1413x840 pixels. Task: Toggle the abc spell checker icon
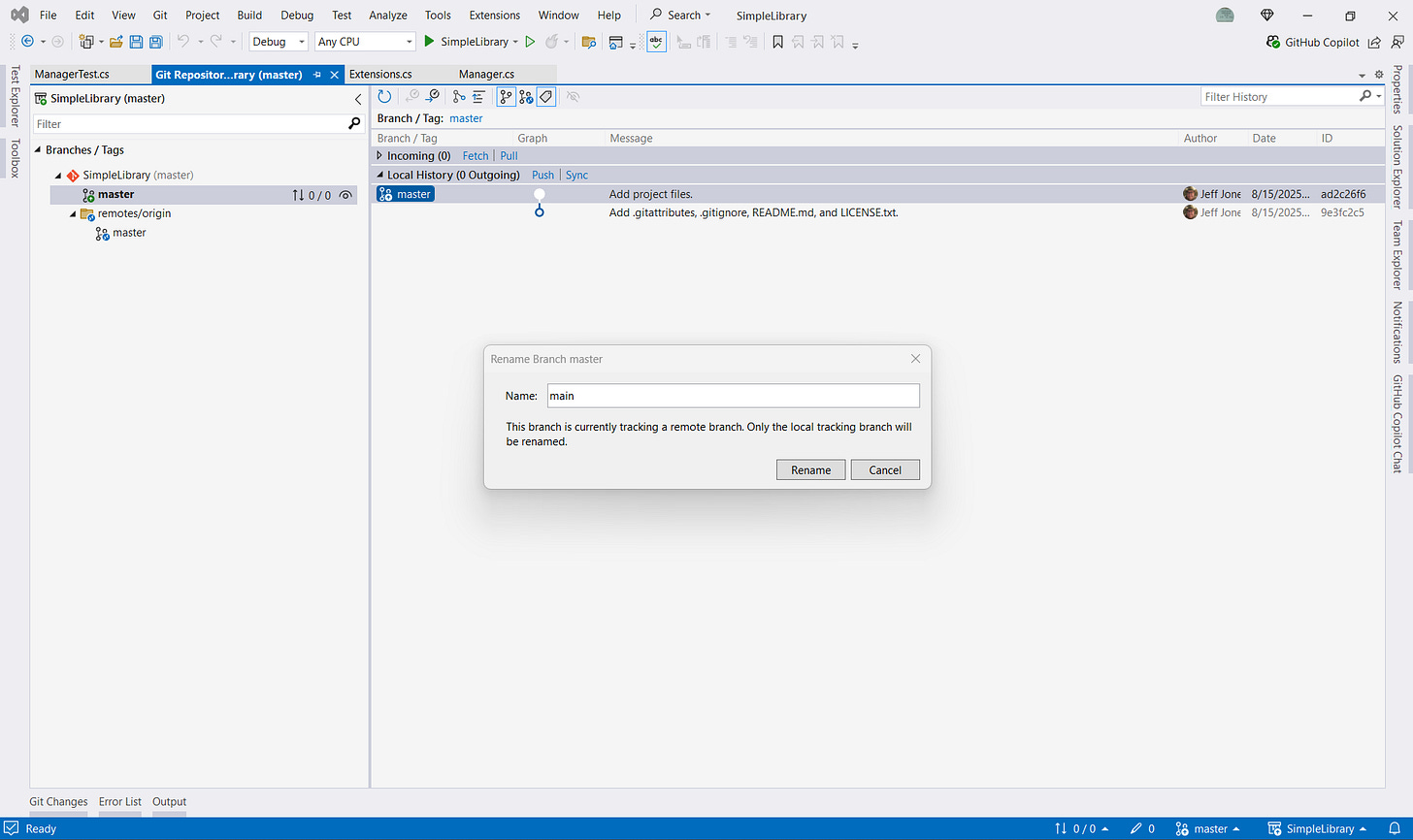657,42
